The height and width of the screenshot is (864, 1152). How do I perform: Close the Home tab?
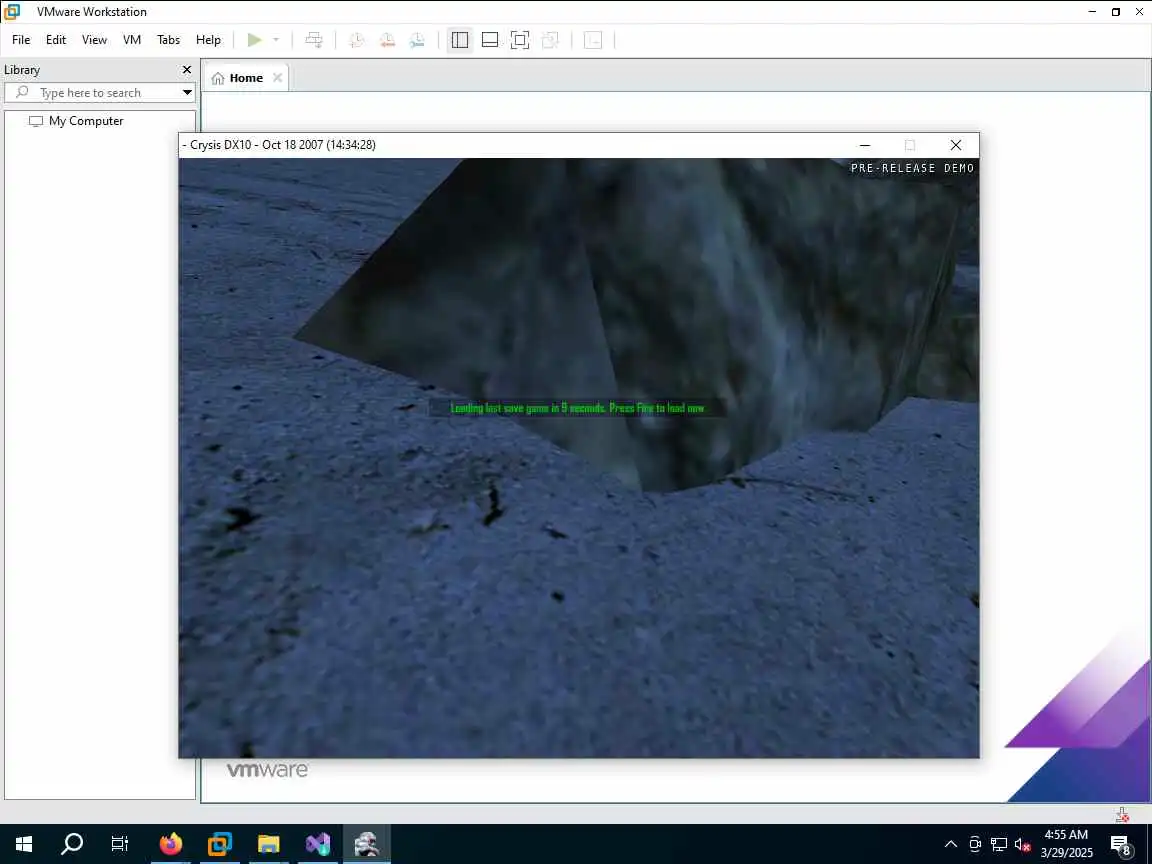point(277,77)
